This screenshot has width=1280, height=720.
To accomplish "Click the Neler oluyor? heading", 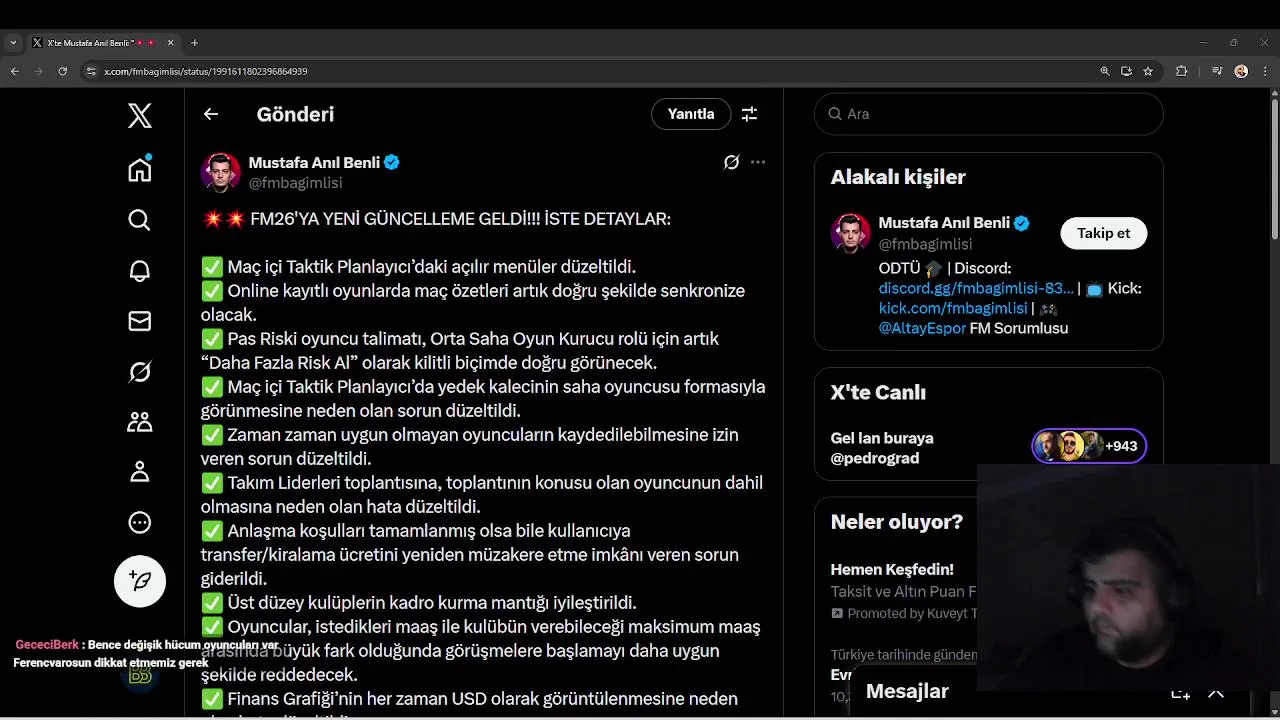I will (897, 522).
